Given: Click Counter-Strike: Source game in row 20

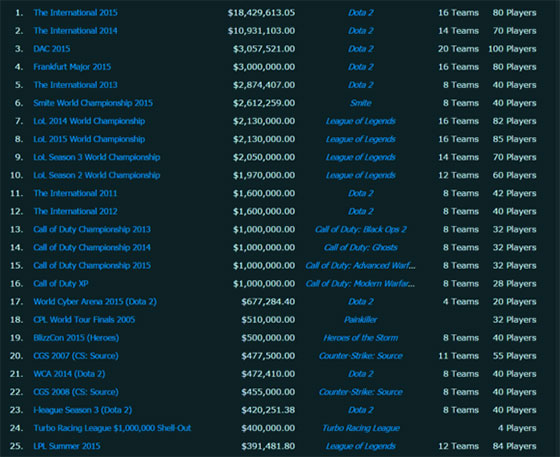Looking at the screenshot, I should [361, 356].
